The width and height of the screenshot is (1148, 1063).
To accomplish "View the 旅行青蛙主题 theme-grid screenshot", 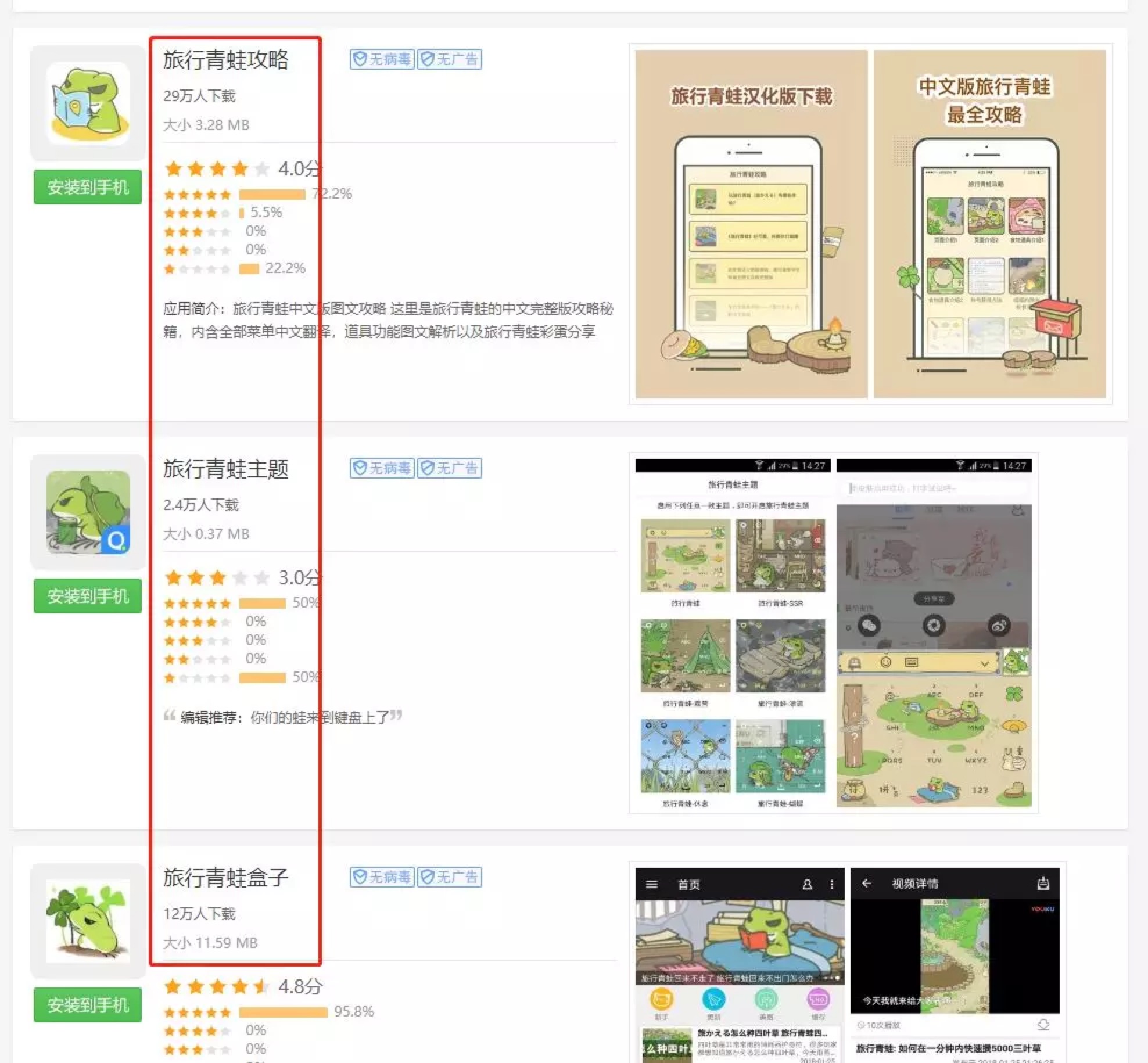I will click(x=733, y=633).
